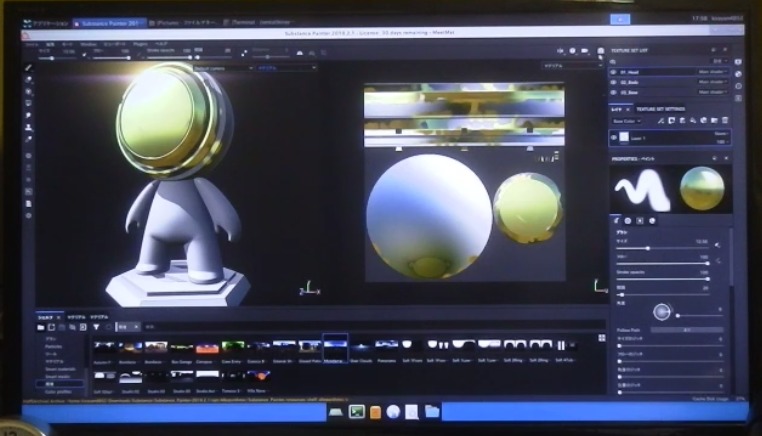Toggle the Follow Path switch

coord(687,330)
